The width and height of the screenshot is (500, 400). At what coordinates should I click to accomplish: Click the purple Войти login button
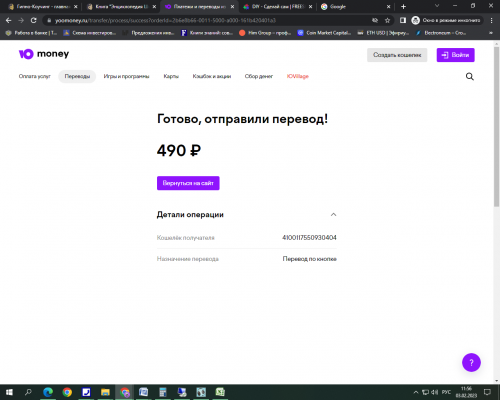click(456, 55)
